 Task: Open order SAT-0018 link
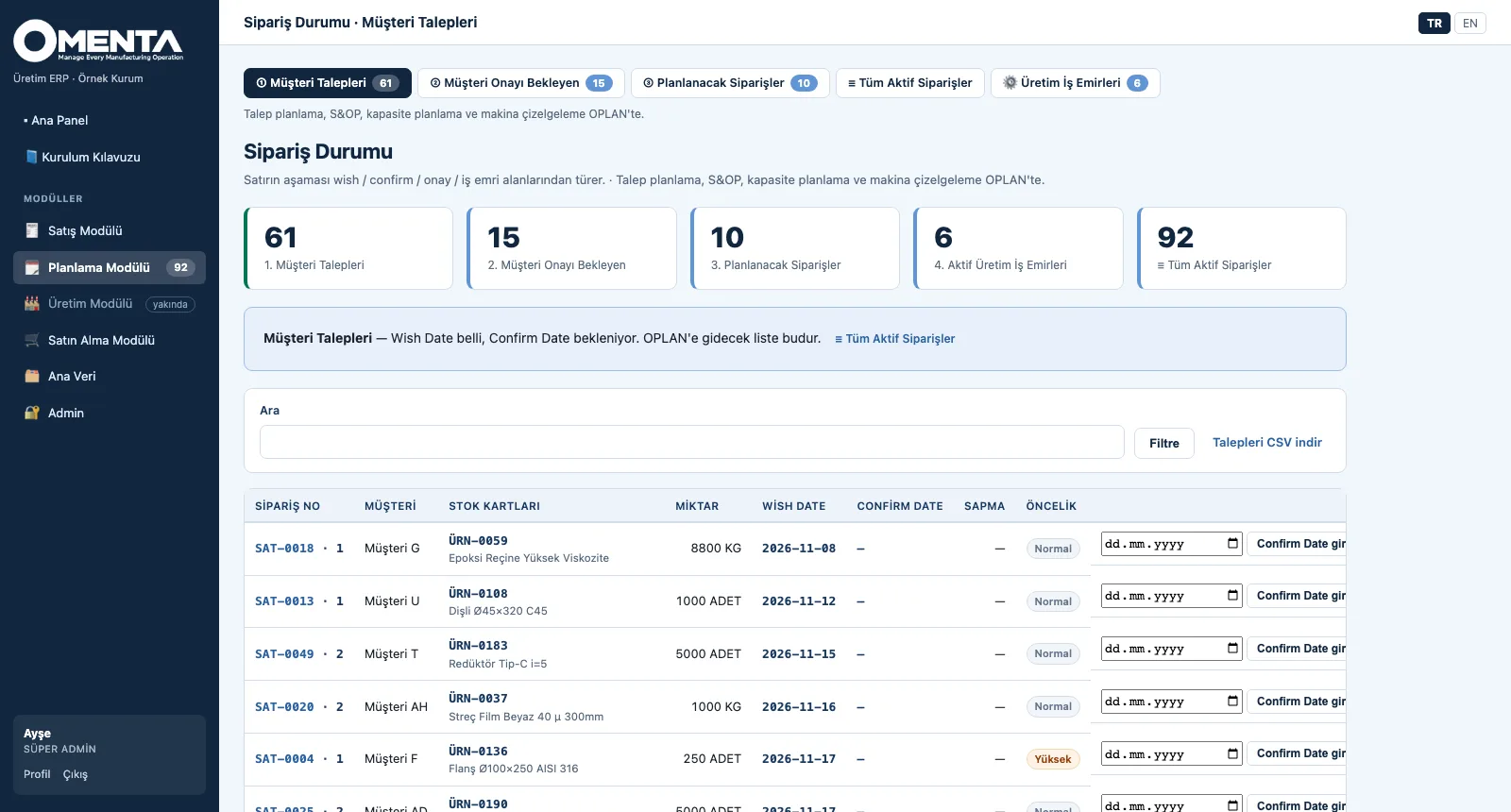point(284,549)
